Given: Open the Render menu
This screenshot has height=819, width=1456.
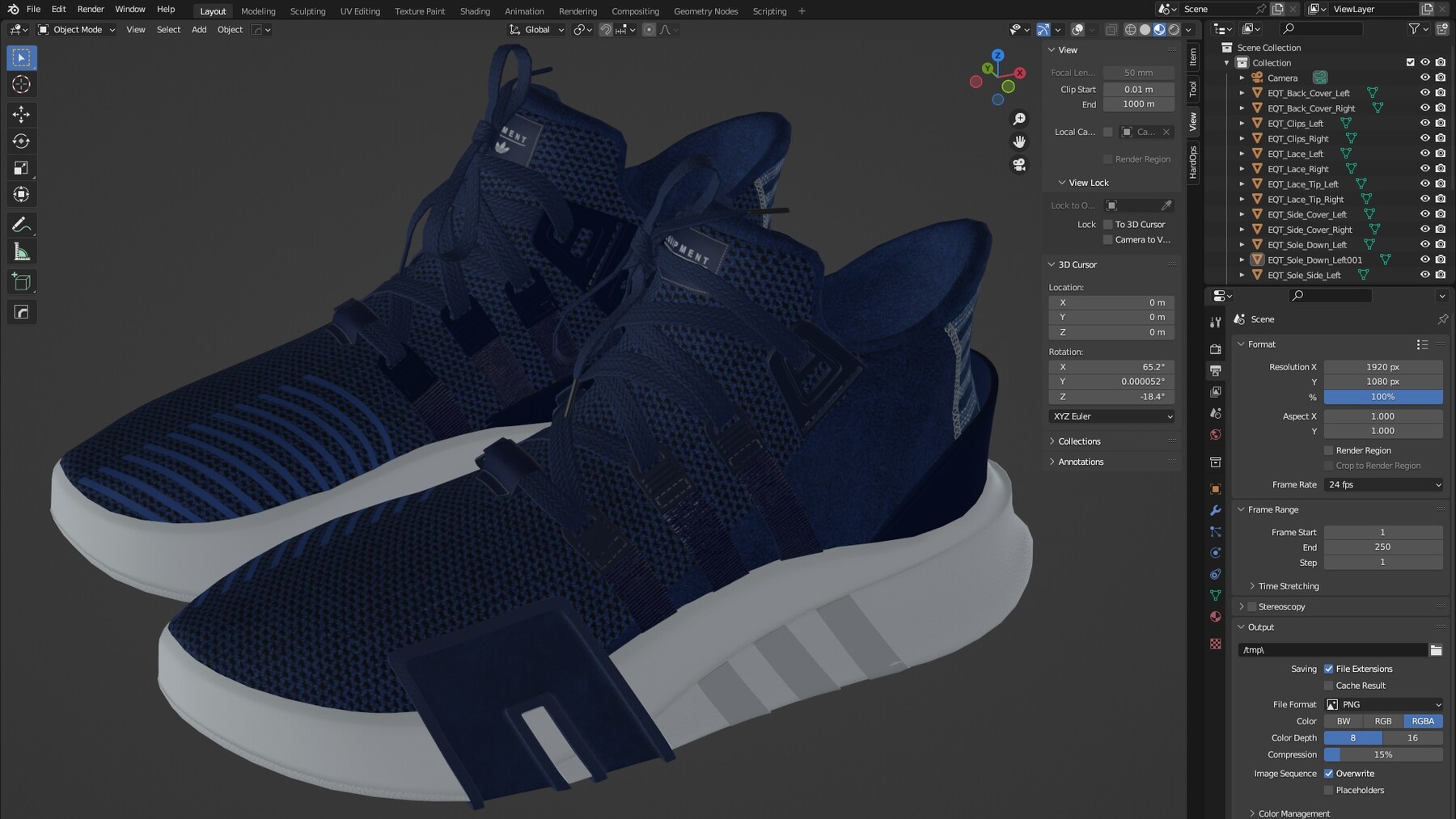Looking at the screenshot, I should tap(91, 9).
